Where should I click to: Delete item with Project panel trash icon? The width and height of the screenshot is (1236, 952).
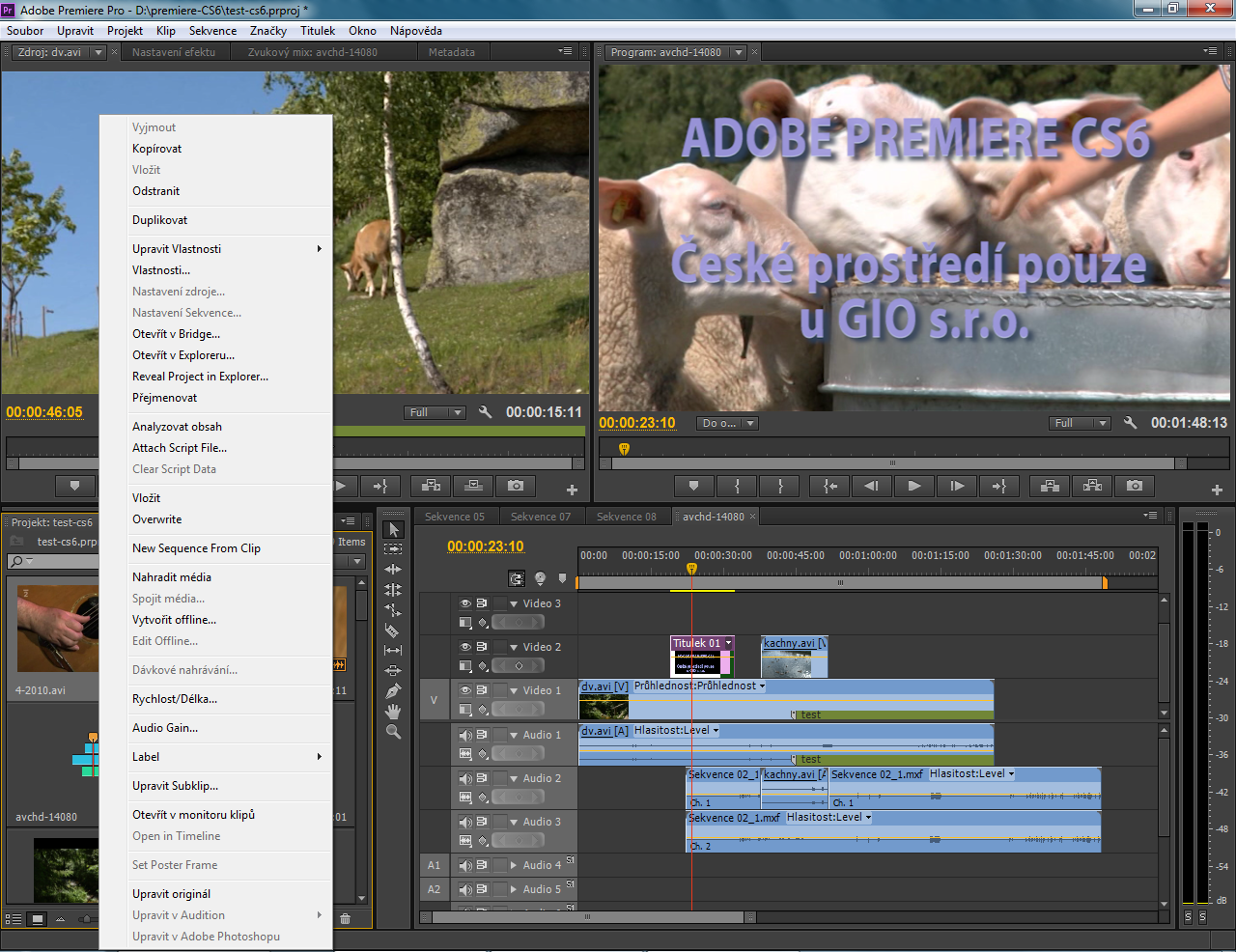click(345, 919)
